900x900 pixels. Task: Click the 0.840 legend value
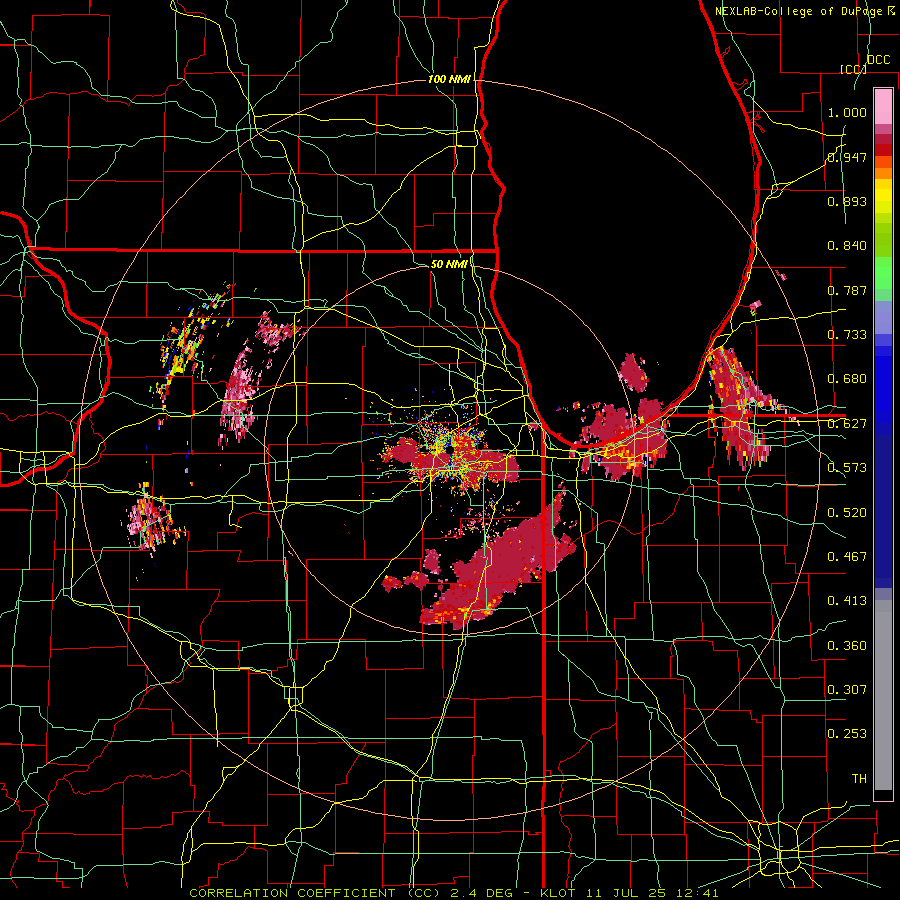[x=847, y=246]
